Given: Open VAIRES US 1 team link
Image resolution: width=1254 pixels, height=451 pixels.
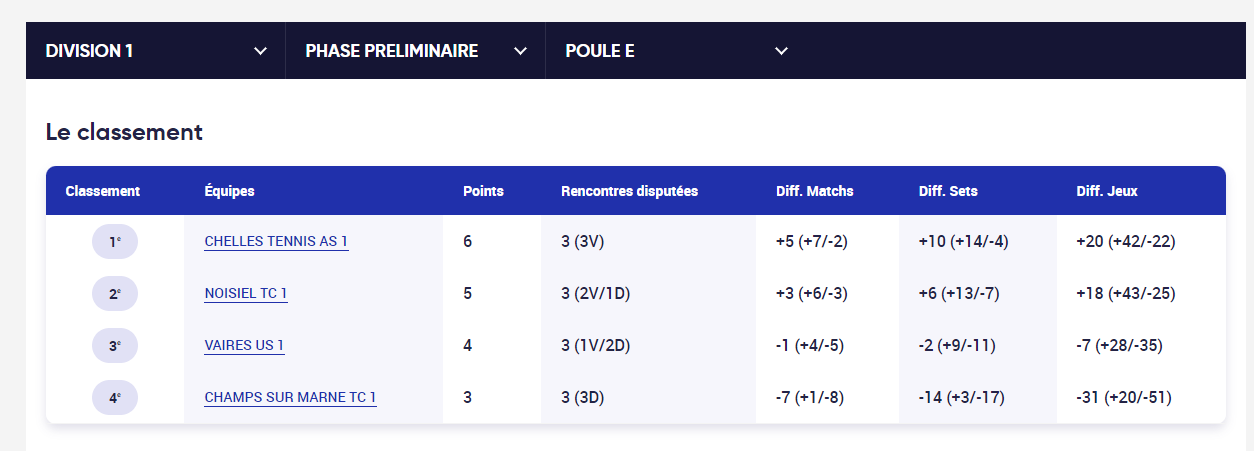Looking at the screenshot, I should (244, 345).
